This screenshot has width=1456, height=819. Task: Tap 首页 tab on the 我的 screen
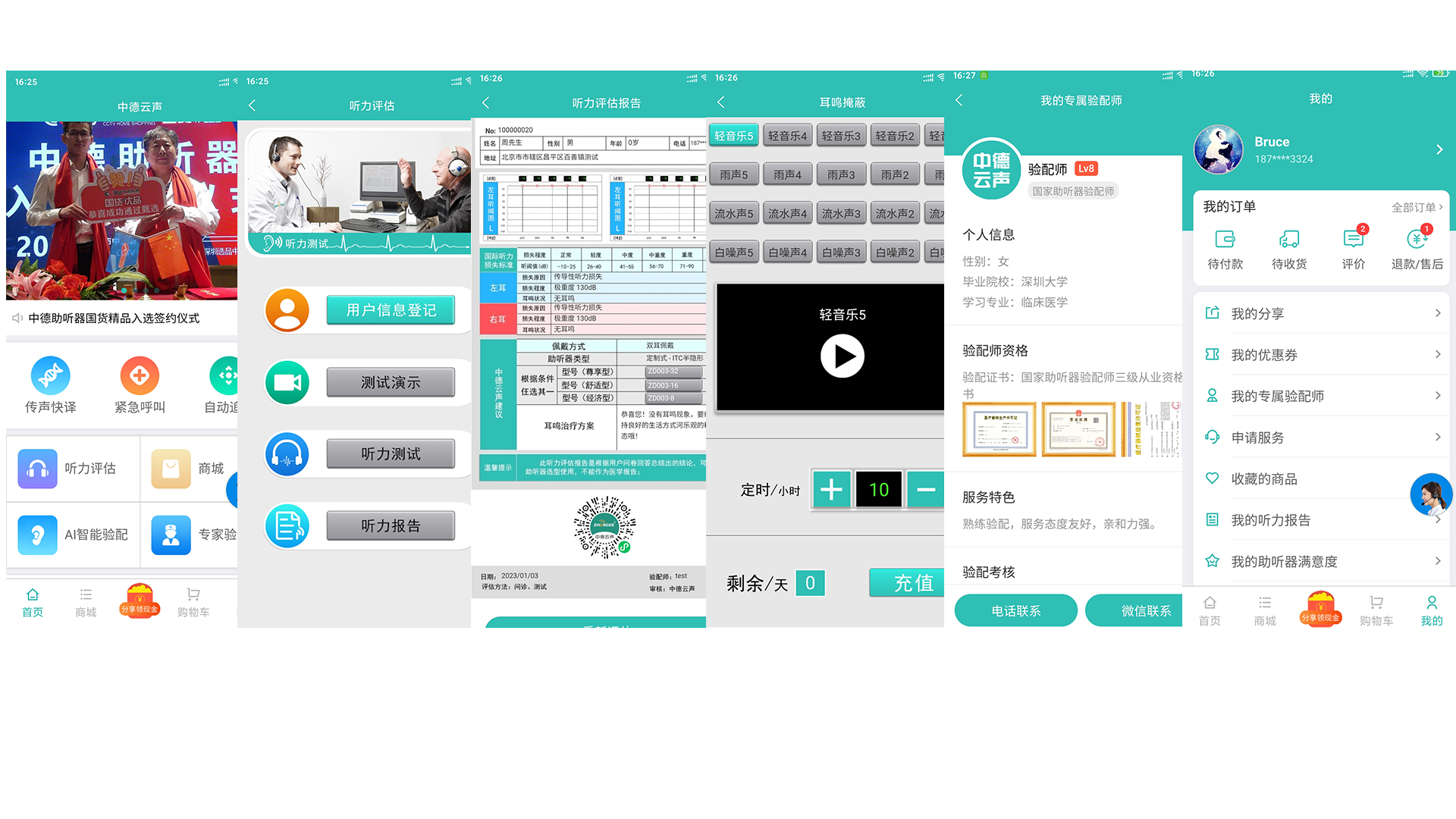(x=1210, y=611)
